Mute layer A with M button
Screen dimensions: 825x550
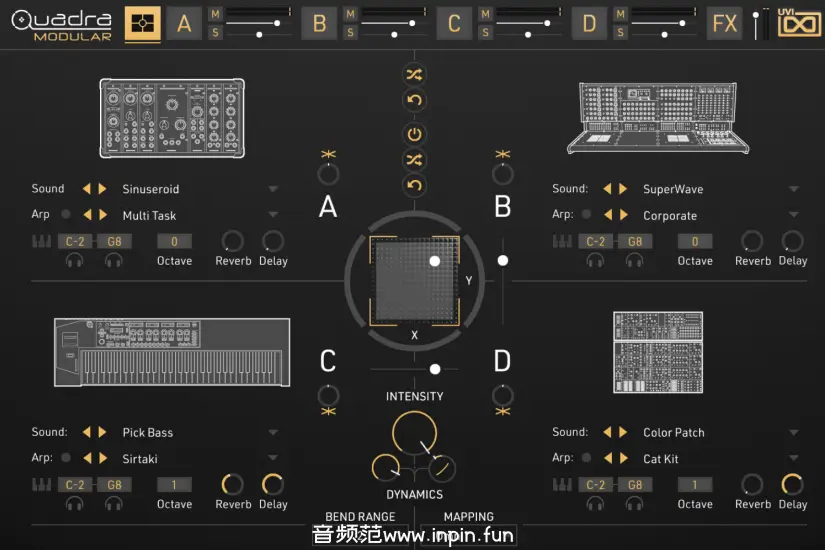[215, 14]
